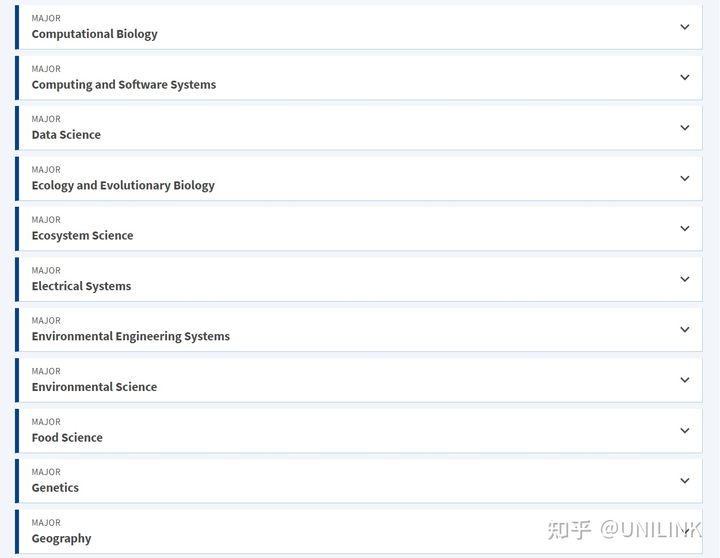Viewport: 720px width, 558px height.
Task: Expand the Computational Biology chevron
Action: [x=685, y=27]
